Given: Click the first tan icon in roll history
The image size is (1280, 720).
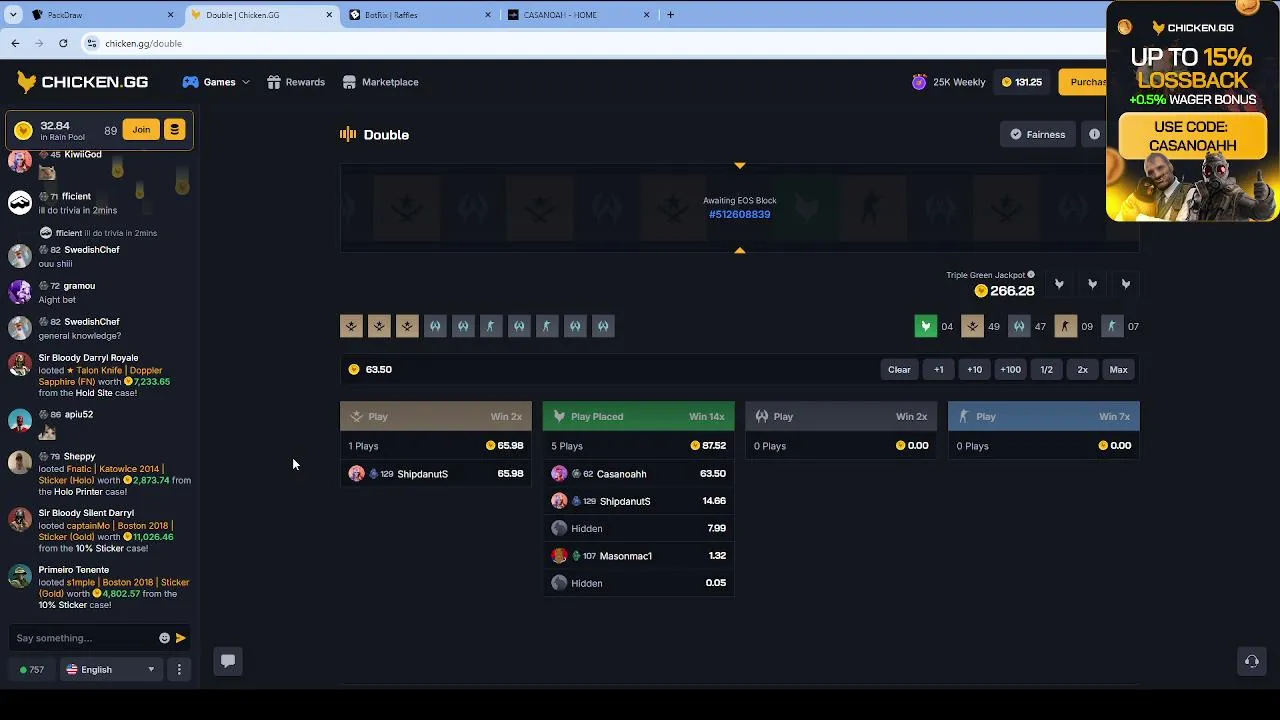Looking at the screenshot, I should pos(351,326).
